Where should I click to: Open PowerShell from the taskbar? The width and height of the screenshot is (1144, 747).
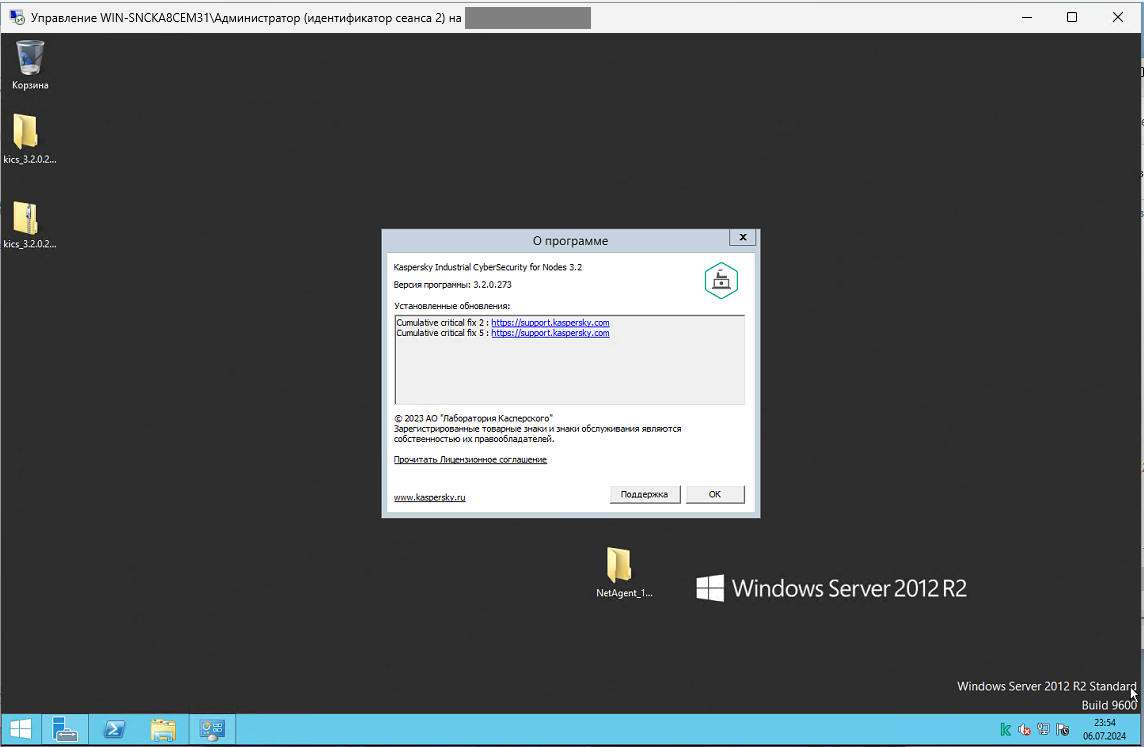114,729
